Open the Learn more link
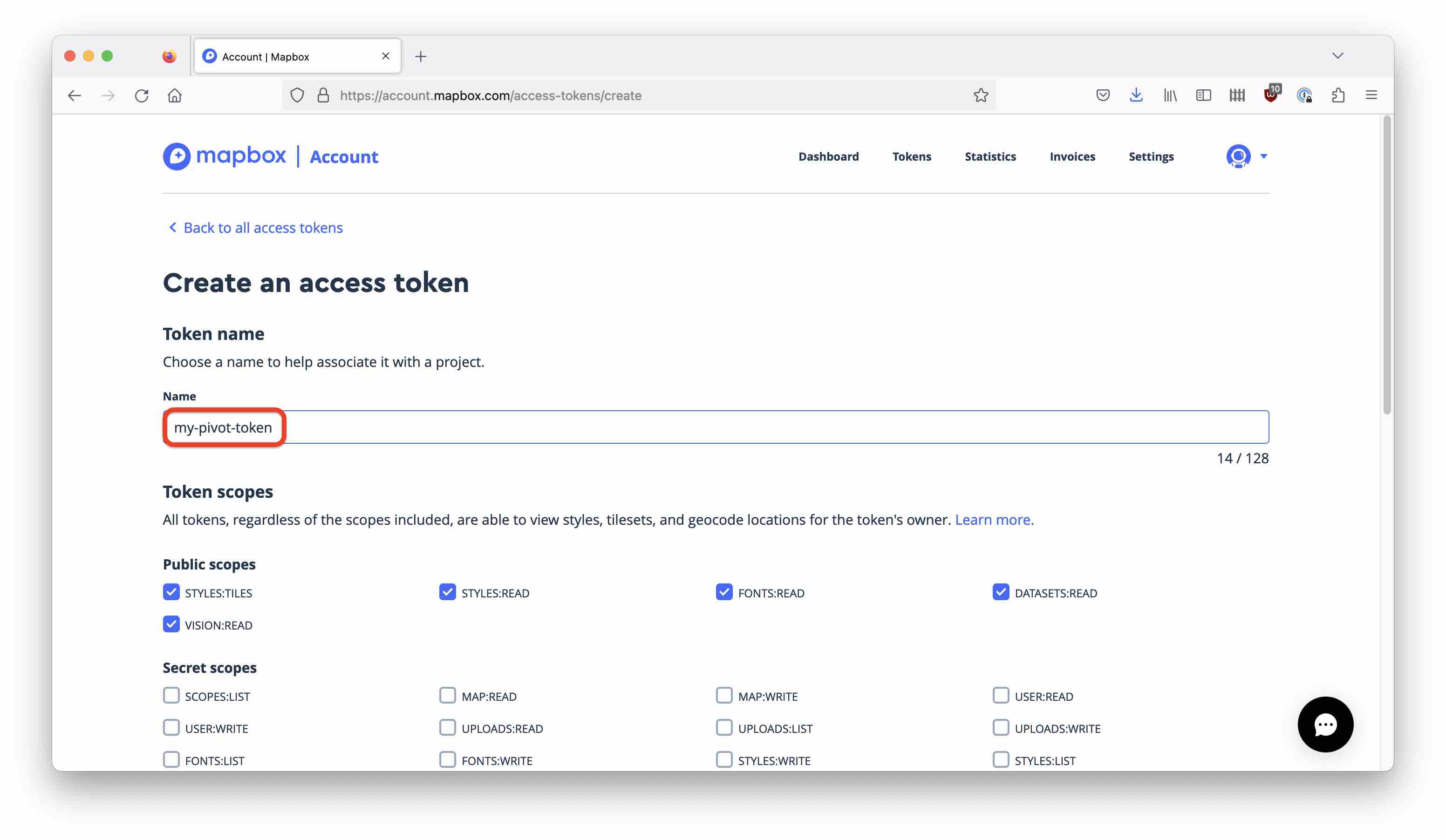 [x=994, y=520]
